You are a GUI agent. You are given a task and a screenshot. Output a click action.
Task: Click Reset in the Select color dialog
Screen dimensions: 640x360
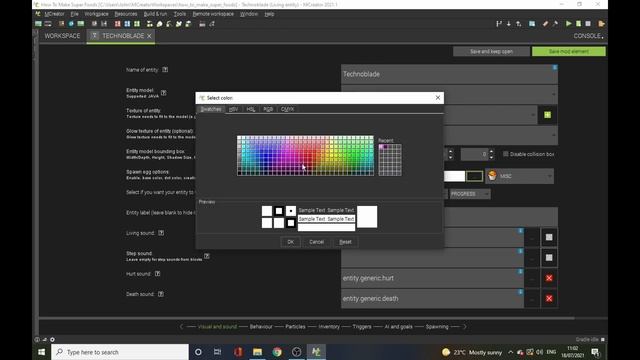click(345, 242)
